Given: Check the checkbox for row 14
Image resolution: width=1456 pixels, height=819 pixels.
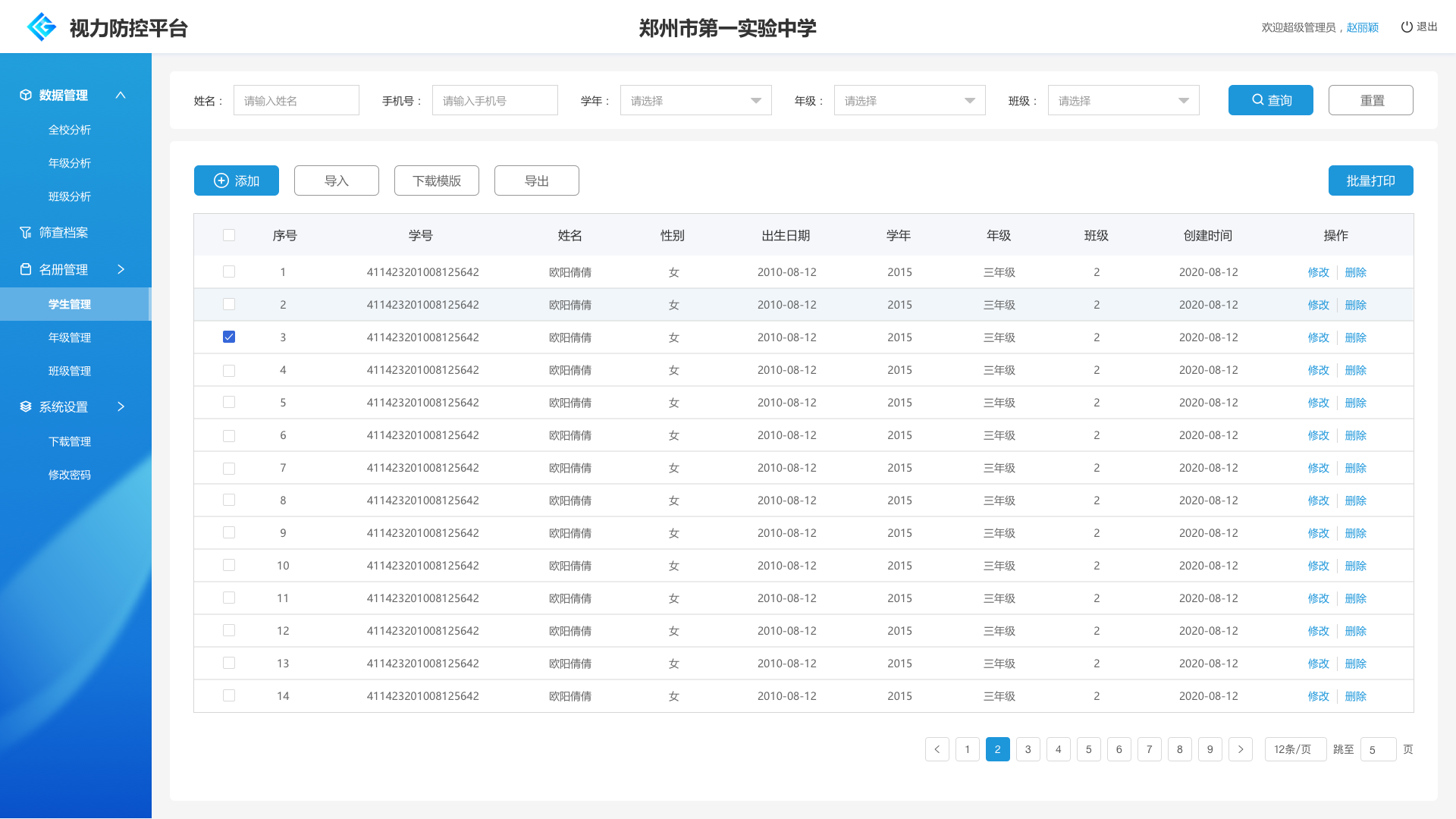Looking at the screenshot, I should pos(229,695).
